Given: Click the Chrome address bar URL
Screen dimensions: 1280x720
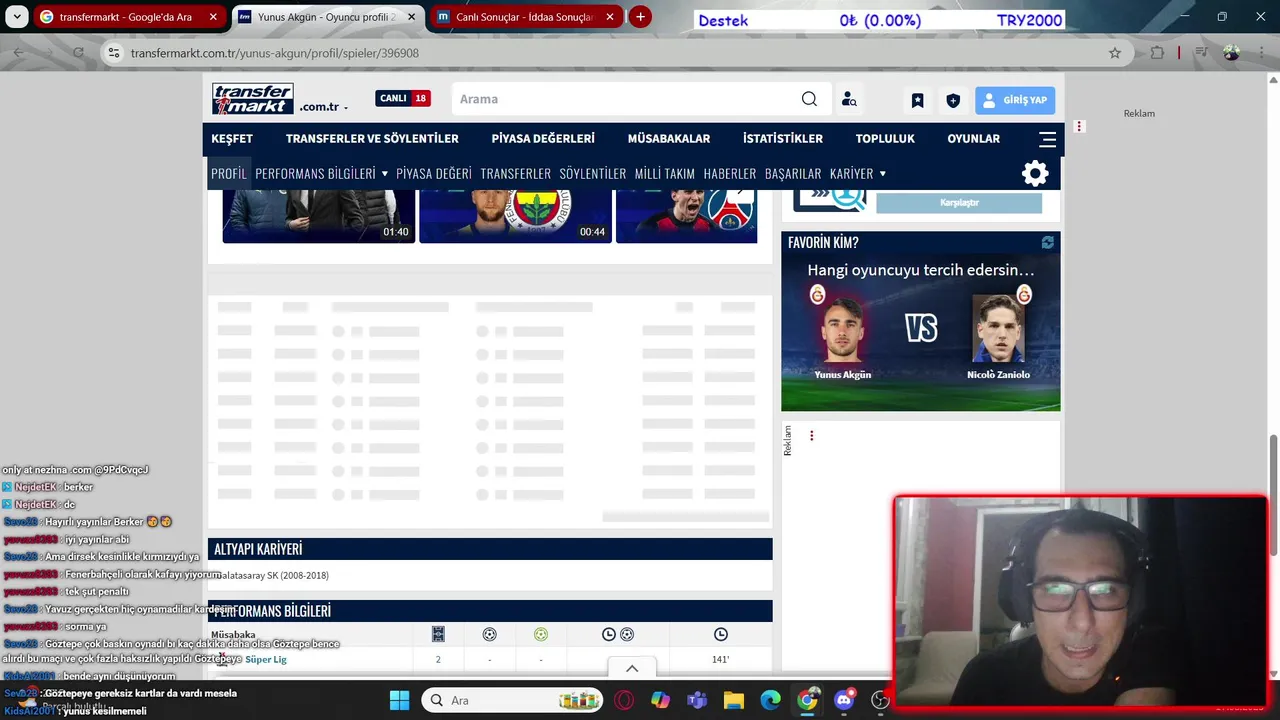Looking at the screenshot, I should (x=275, y=53).
